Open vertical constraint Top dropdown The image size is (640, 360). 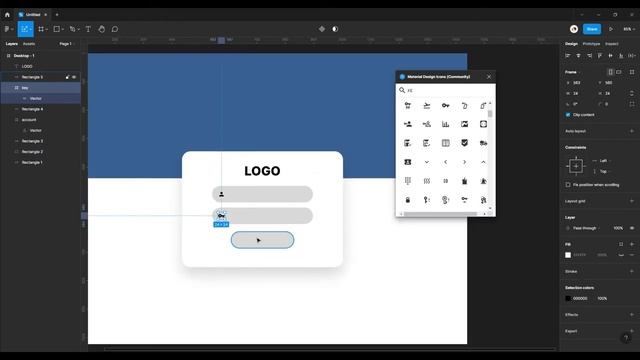point(601,171)
